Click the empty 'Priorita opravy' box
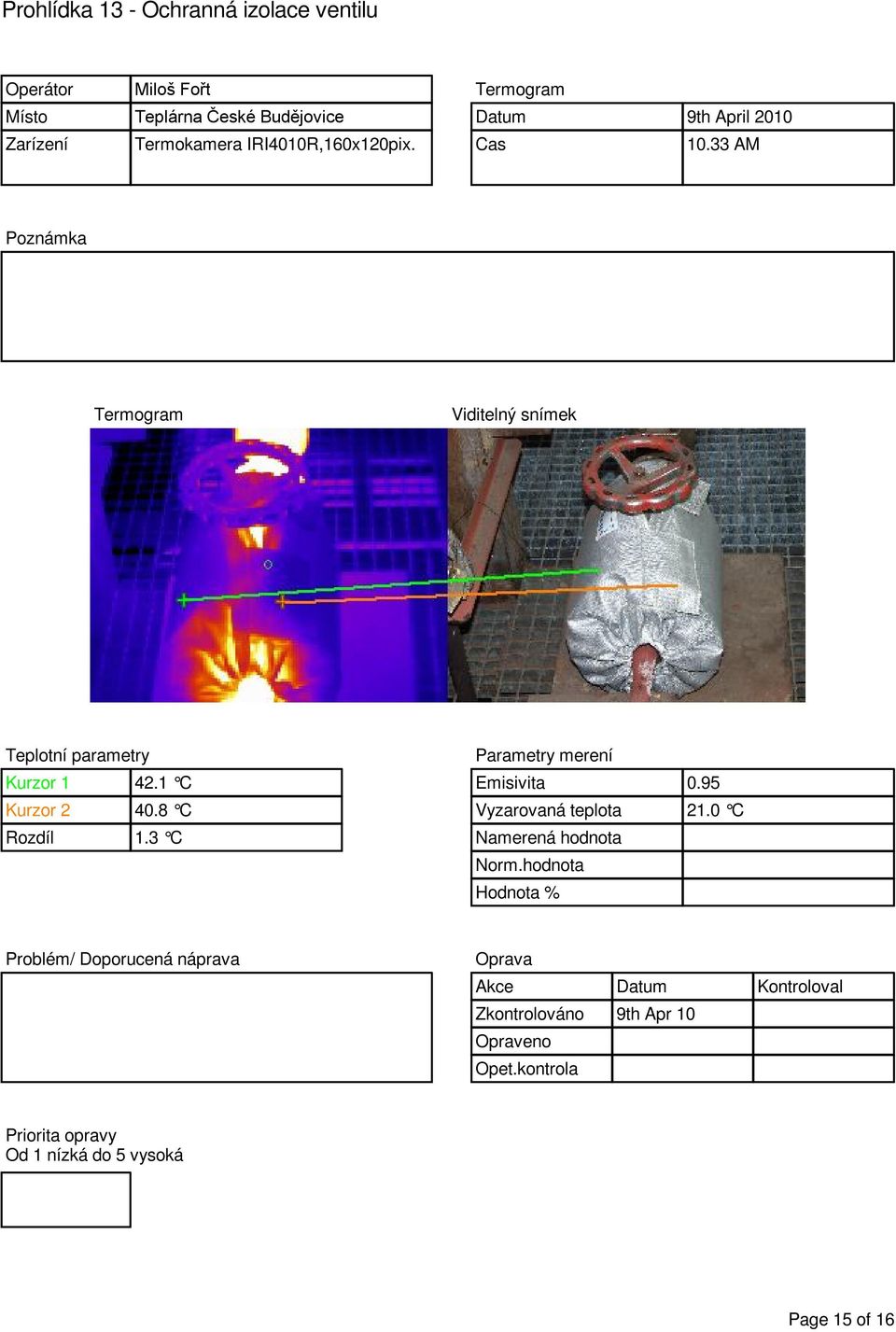 coord(66,1199)
